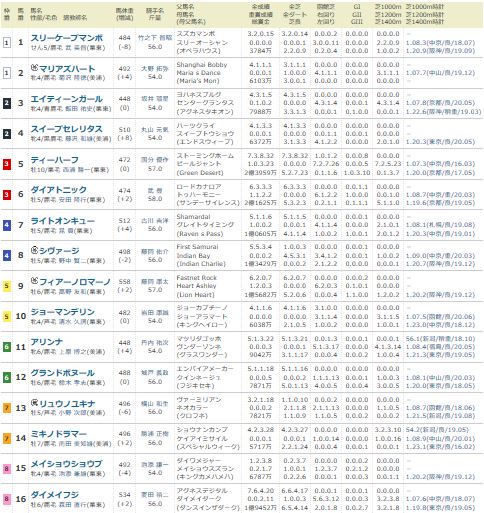Screen dimensions: 484x513
Task: Click horse number 12 cell
Action: [21, 377]
